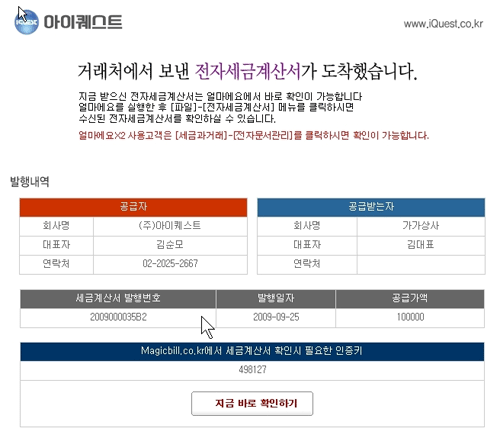Click the 공급자 orange table header
Screen dimensions: 500x438
(133, 207)
